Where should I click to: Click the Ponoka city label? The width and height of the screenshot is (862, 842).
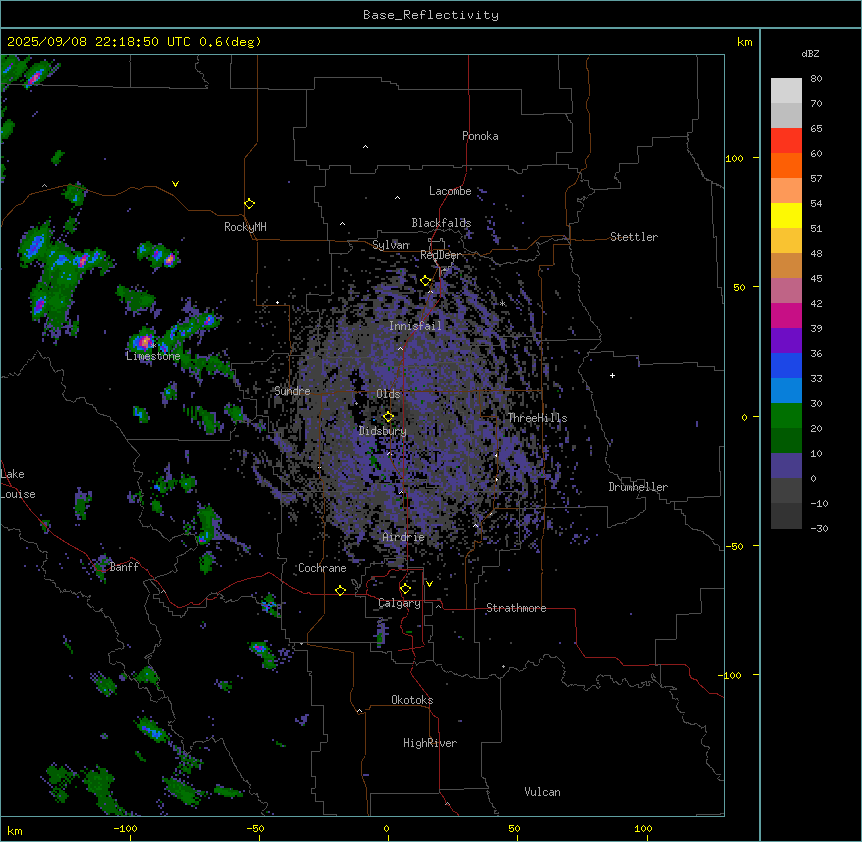click(480, 136)
